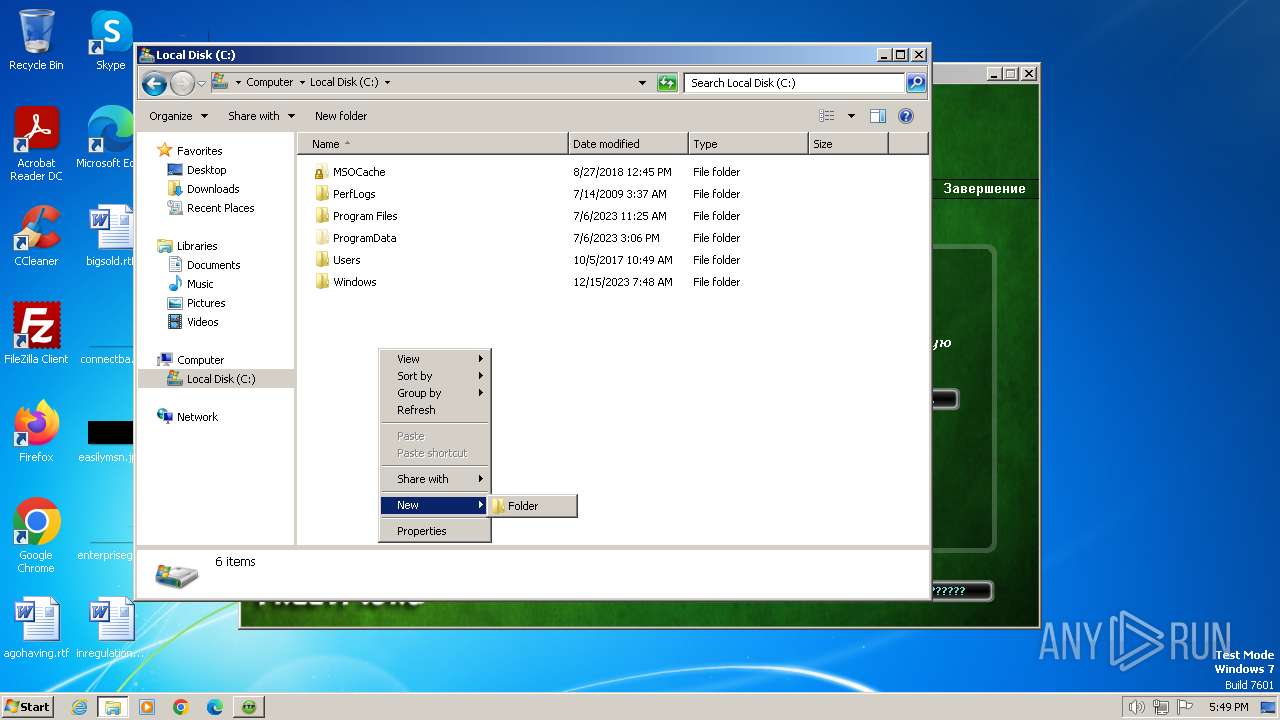The width and height of the screenshot is (1280, 720).
Task: Open the Group by submenu
Action: [435, 393]
